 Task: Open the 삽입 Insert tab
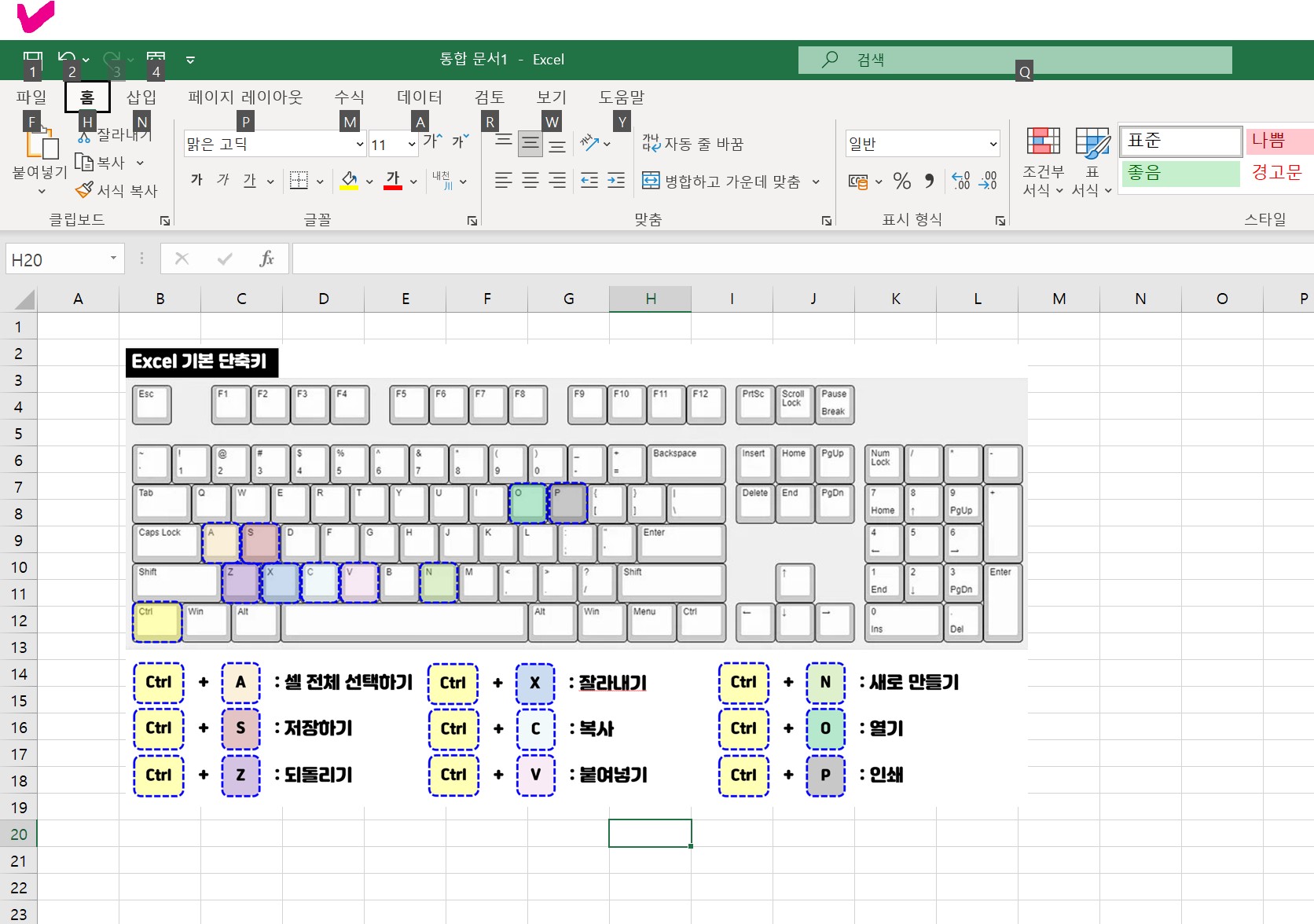141,97
